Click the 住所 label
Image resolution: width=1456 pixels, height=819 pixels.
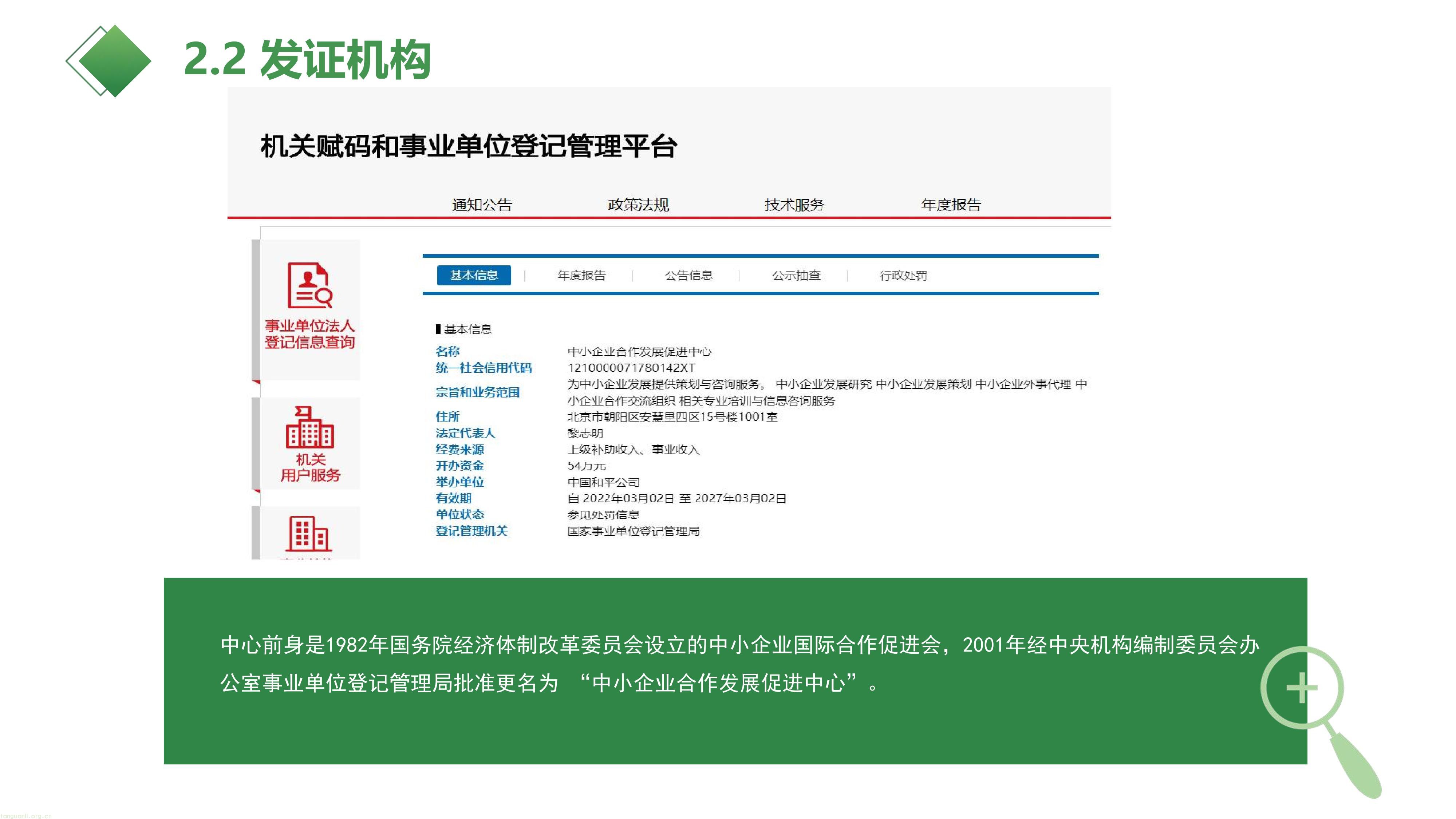coord(447,416)
